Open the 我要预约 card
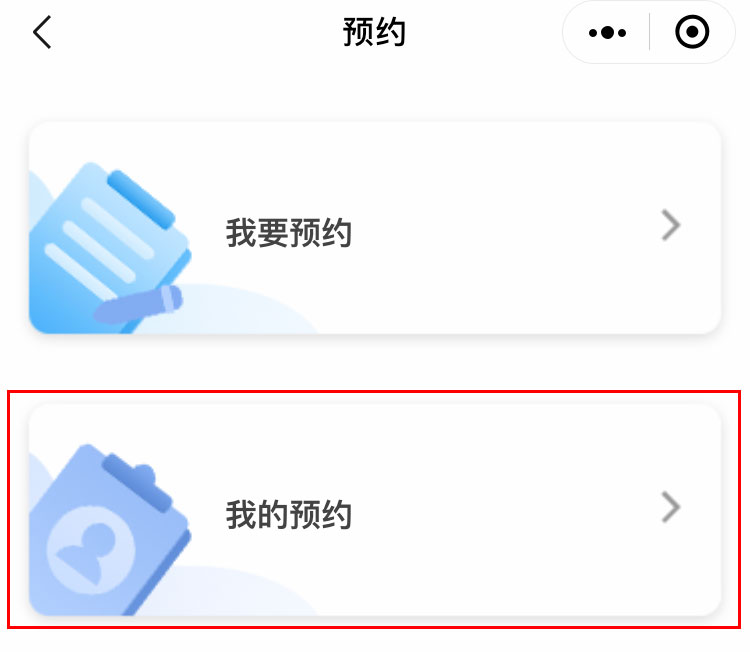The height and width of the screenshot is (652, 750). [x=375, y=228]
